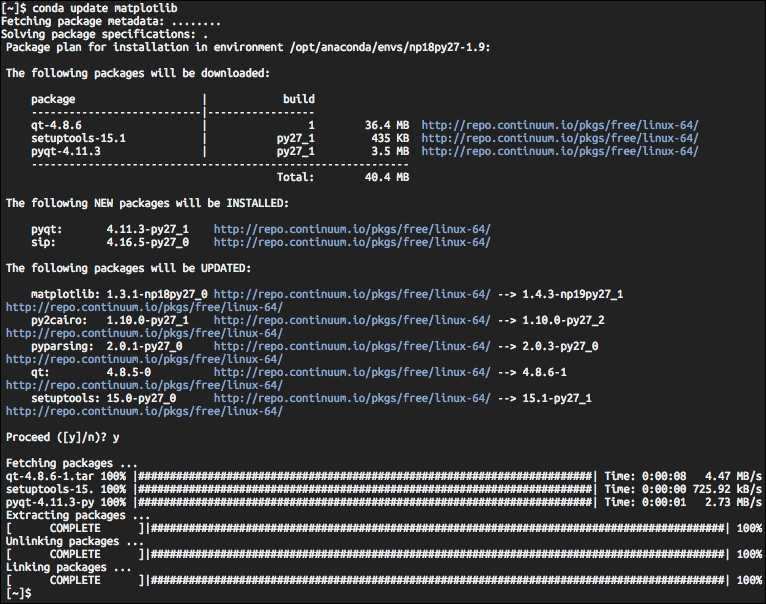This screenshot has width=766, height=604.
Task: Click the pyqt-4.11.3-py download progress bar
Action: [x=365, y=502]
